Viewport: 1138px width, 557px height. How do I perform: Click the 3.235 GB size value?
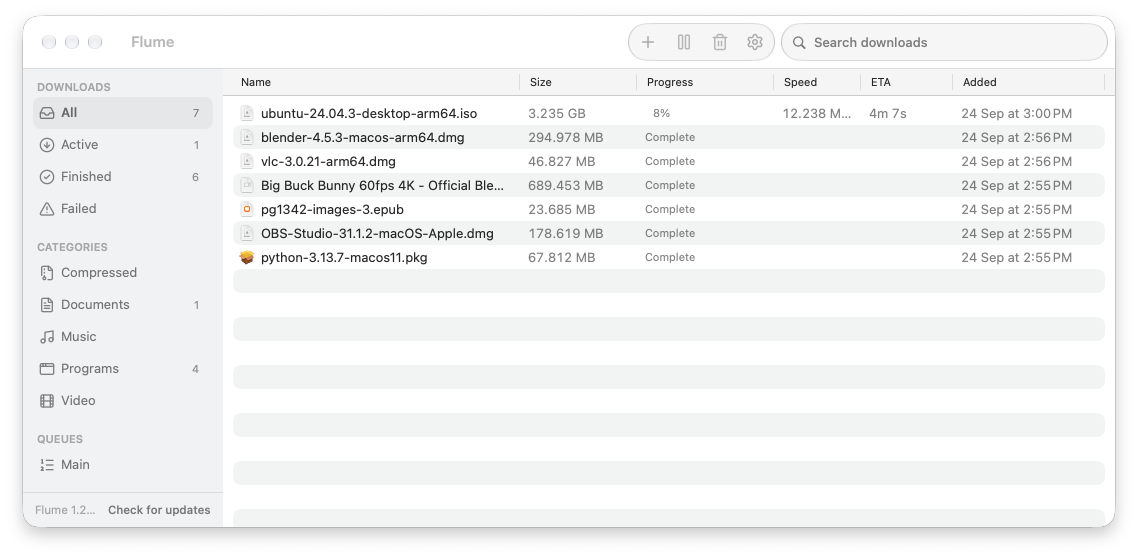pos(557,113)
